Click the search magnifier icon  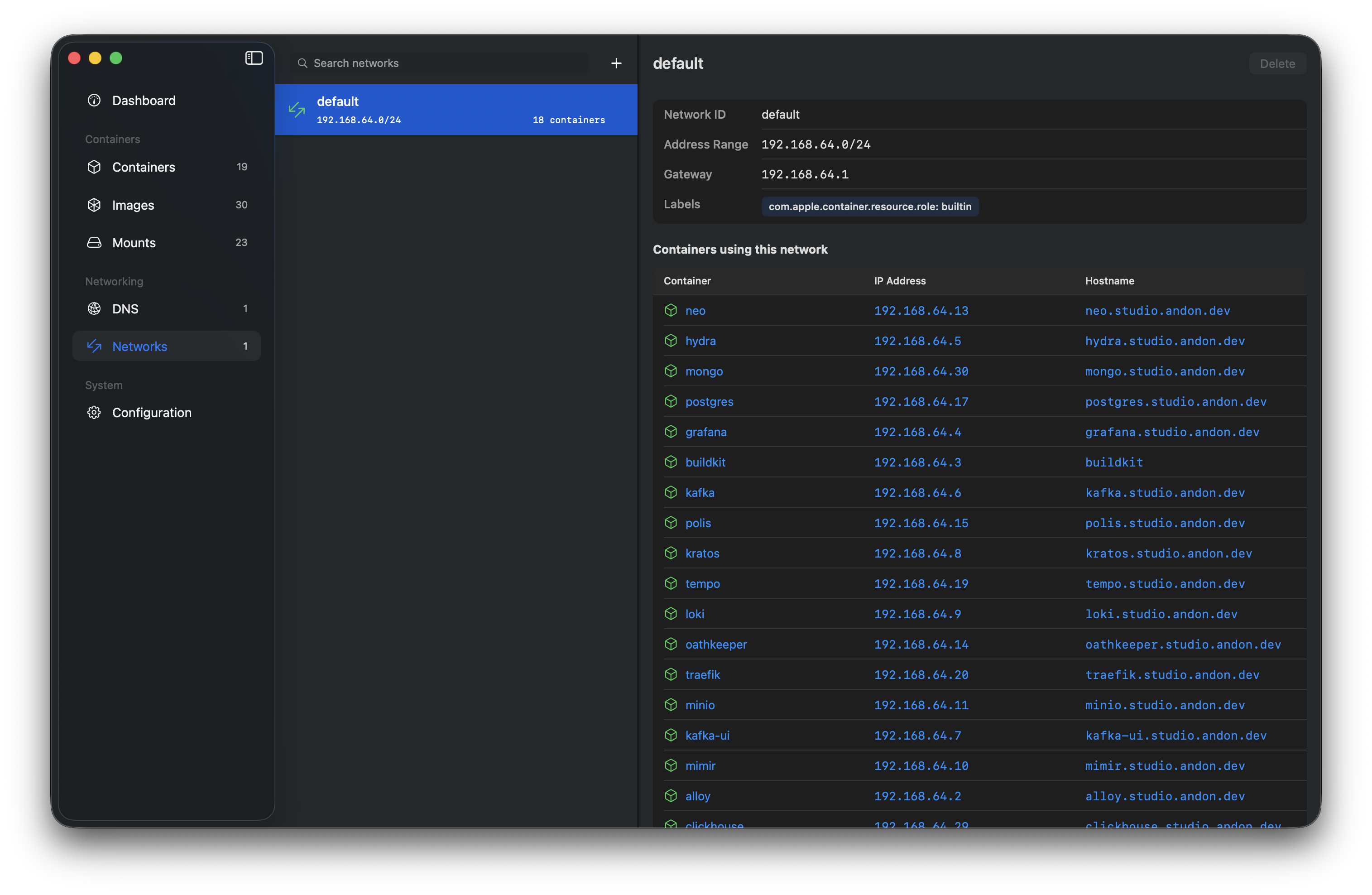302,63
